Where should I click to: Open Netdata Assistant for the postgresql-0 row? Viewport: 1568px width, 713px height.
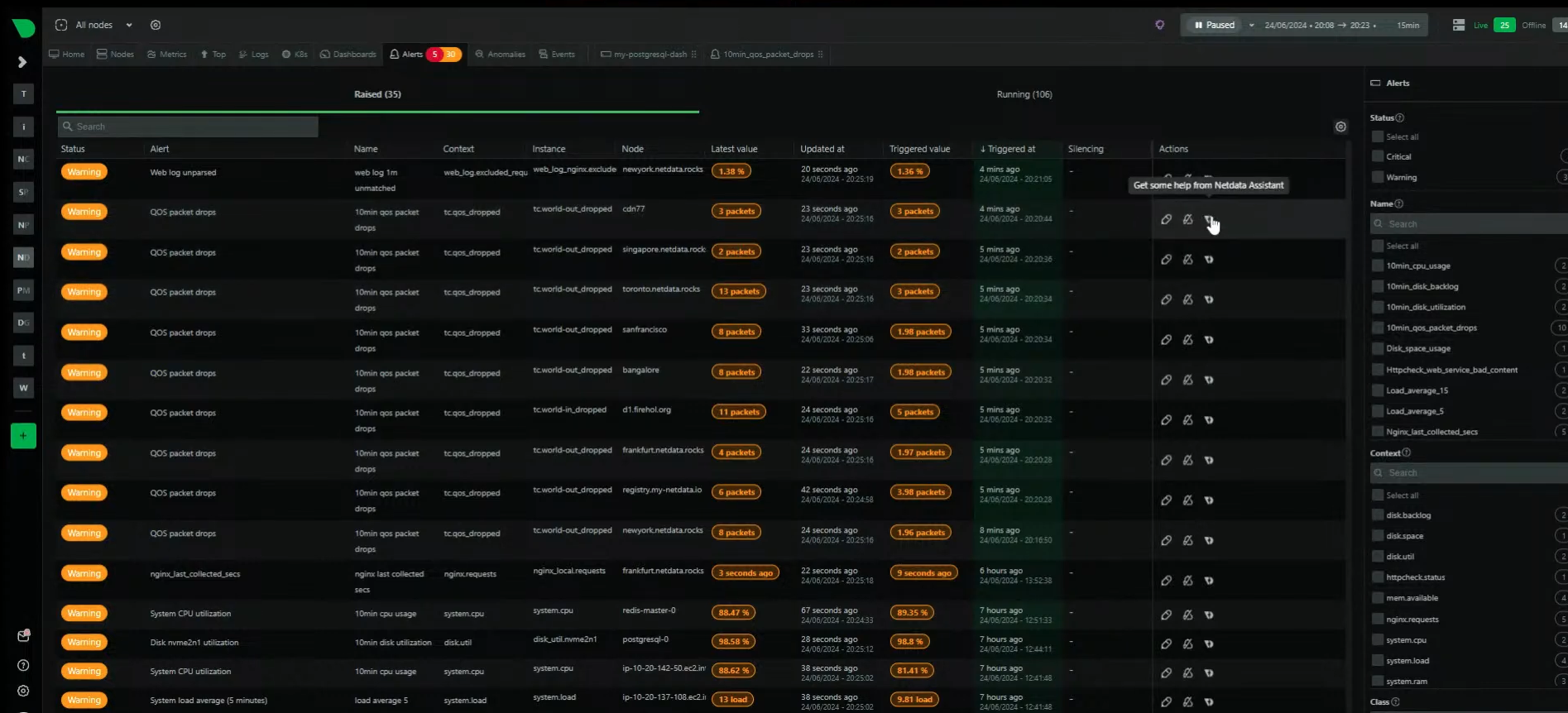(x=1209, y=644)
